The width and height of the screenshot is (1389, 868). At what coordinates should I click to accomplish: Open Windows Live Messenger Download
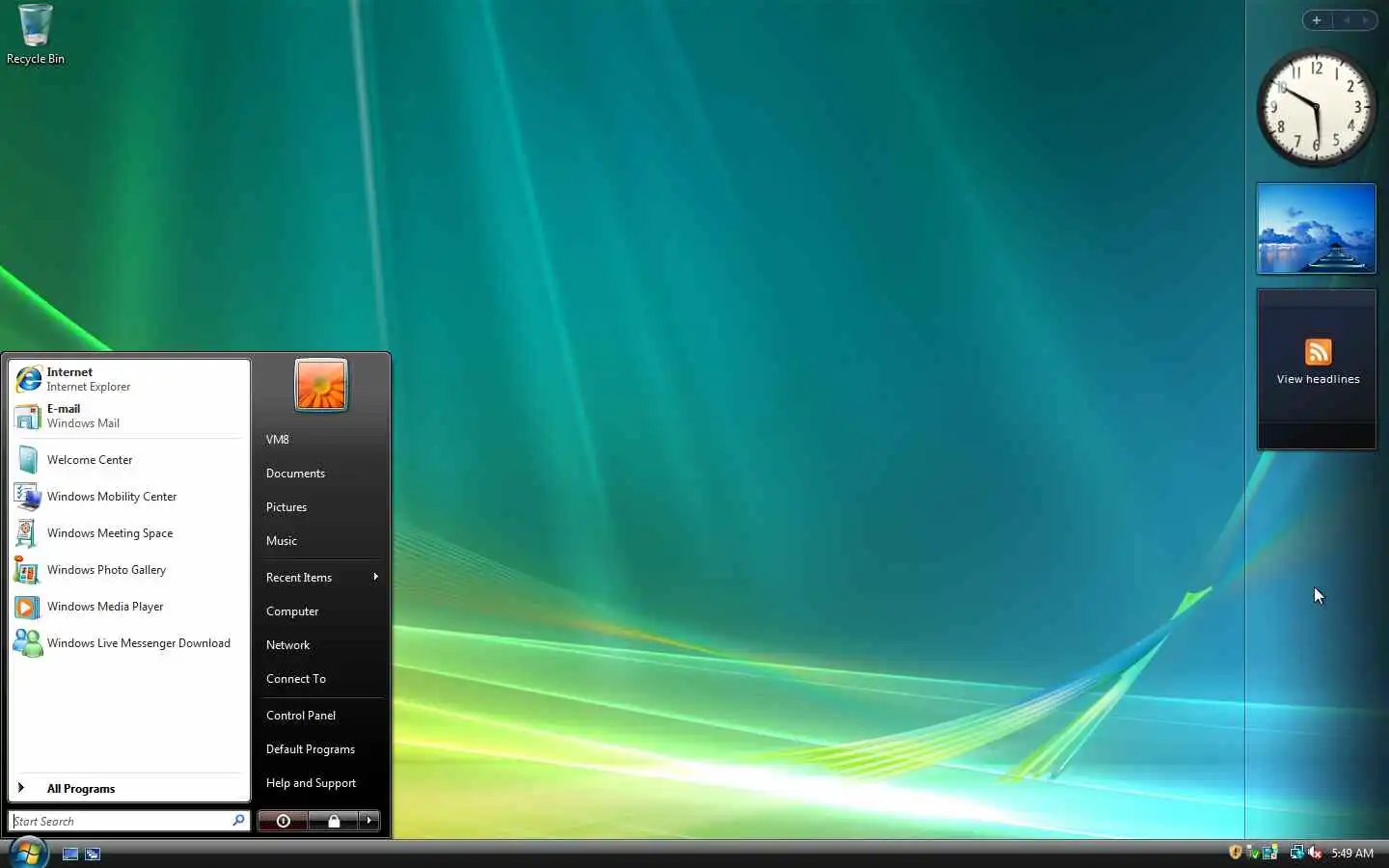point(129,643)
